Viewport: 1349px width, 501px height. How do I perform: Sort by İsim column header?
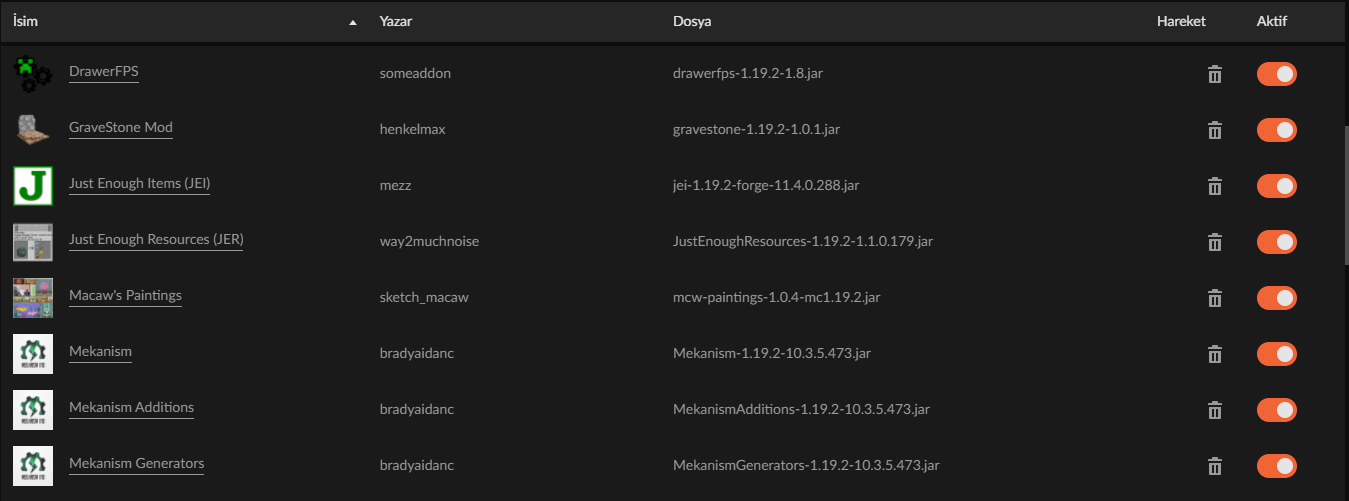25,21
